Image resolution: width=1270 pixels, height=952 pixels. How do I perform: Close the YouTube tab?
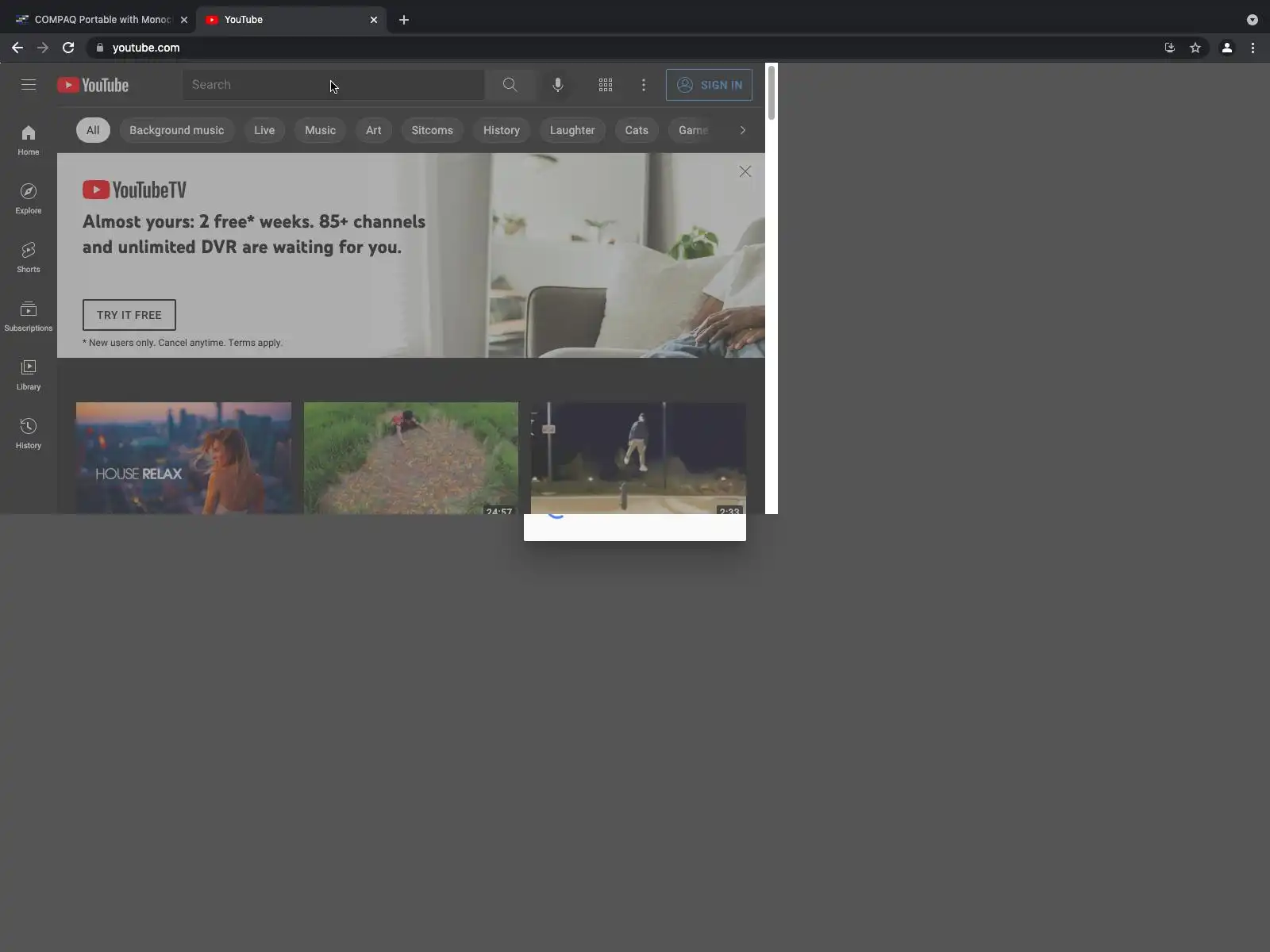pos(374,20)
